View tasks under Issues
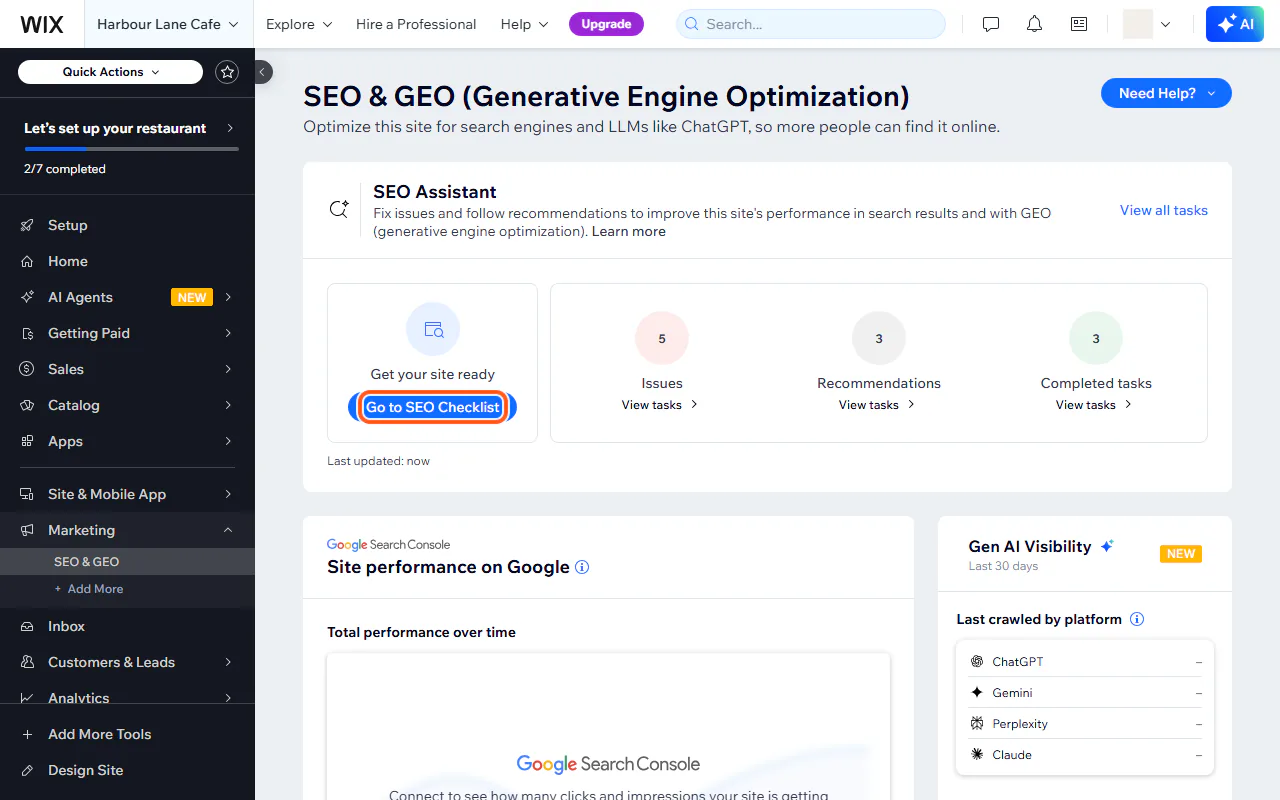Screen dimensions: 1280x800 coord(660,405)
